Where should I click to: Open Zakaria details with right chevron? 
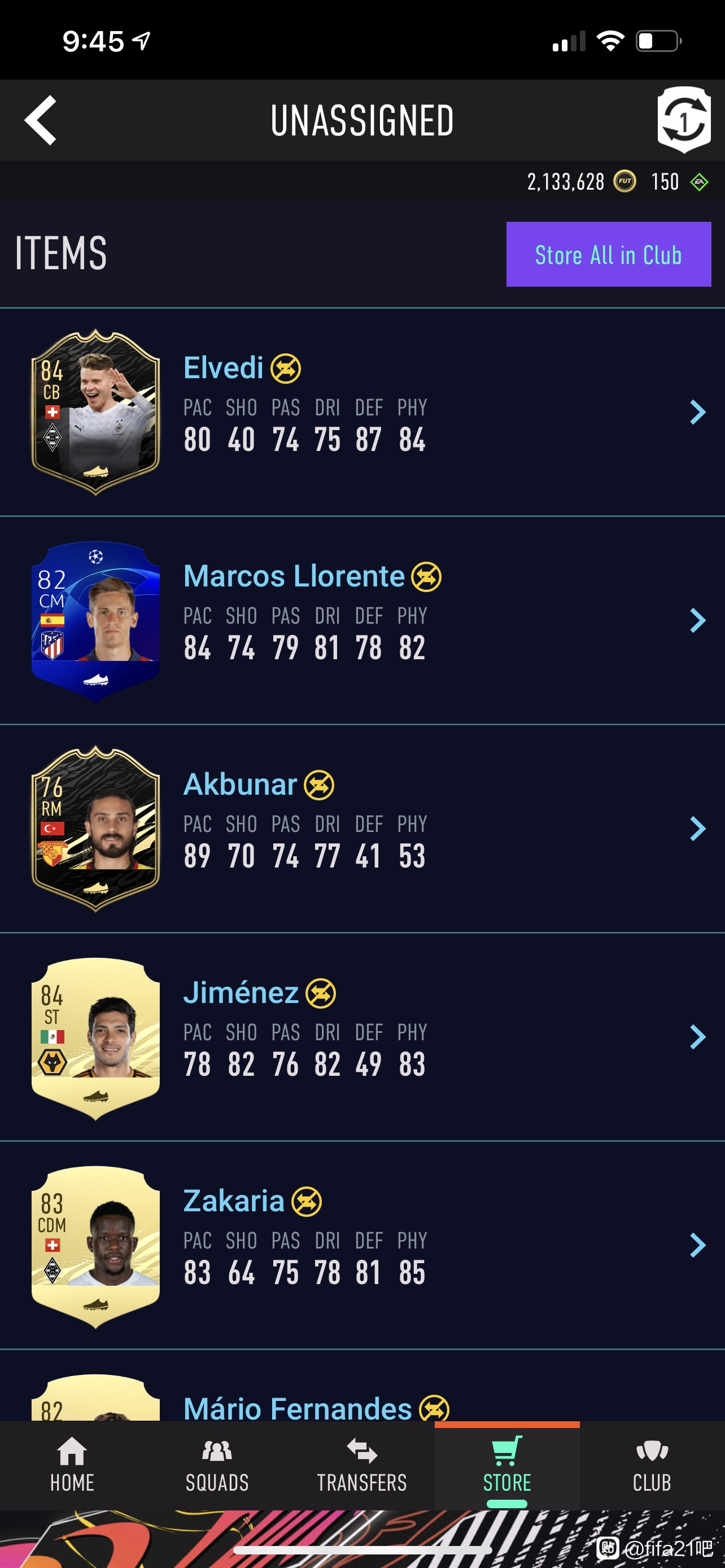coord(697,1245)
